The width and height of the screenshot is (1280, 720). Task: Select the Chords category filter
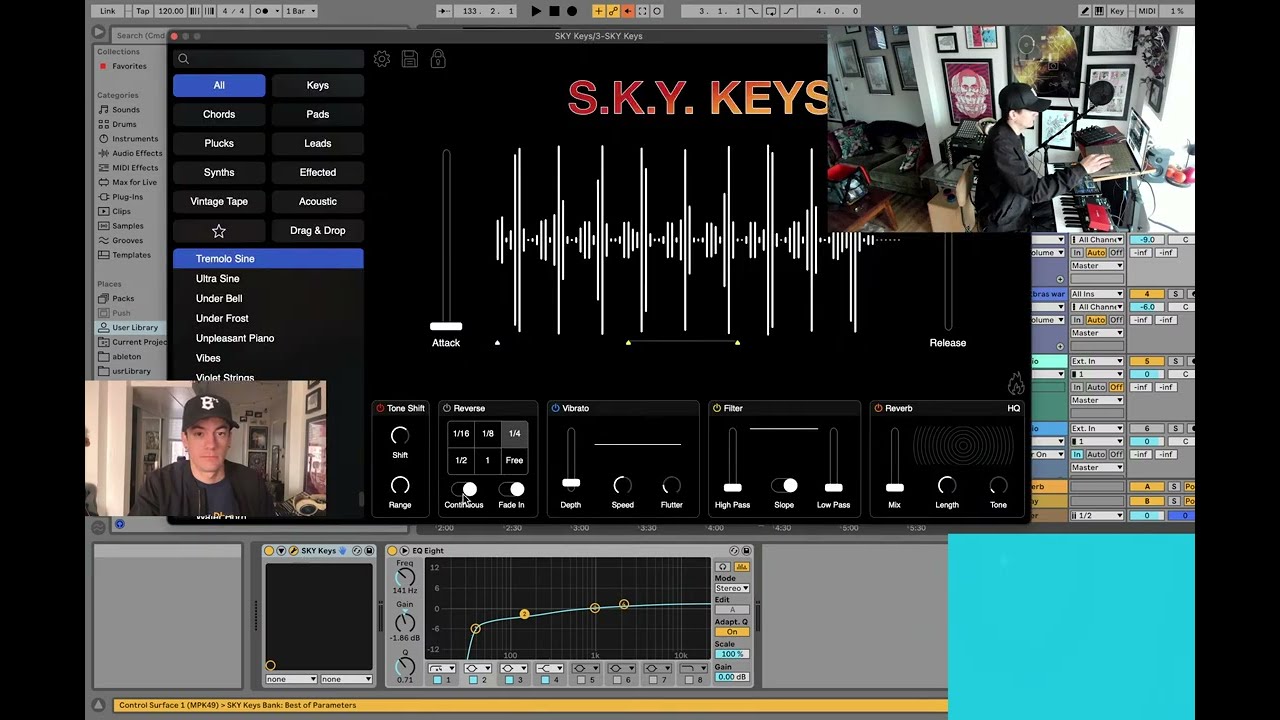(x=219, y=114)
